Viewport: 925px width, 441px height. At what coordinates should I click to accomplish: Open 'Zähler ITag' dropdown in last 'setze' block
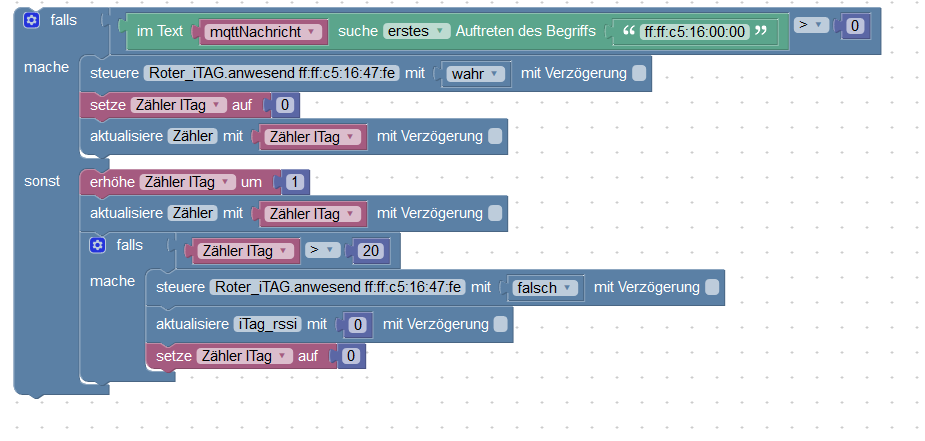coord(245,356)
